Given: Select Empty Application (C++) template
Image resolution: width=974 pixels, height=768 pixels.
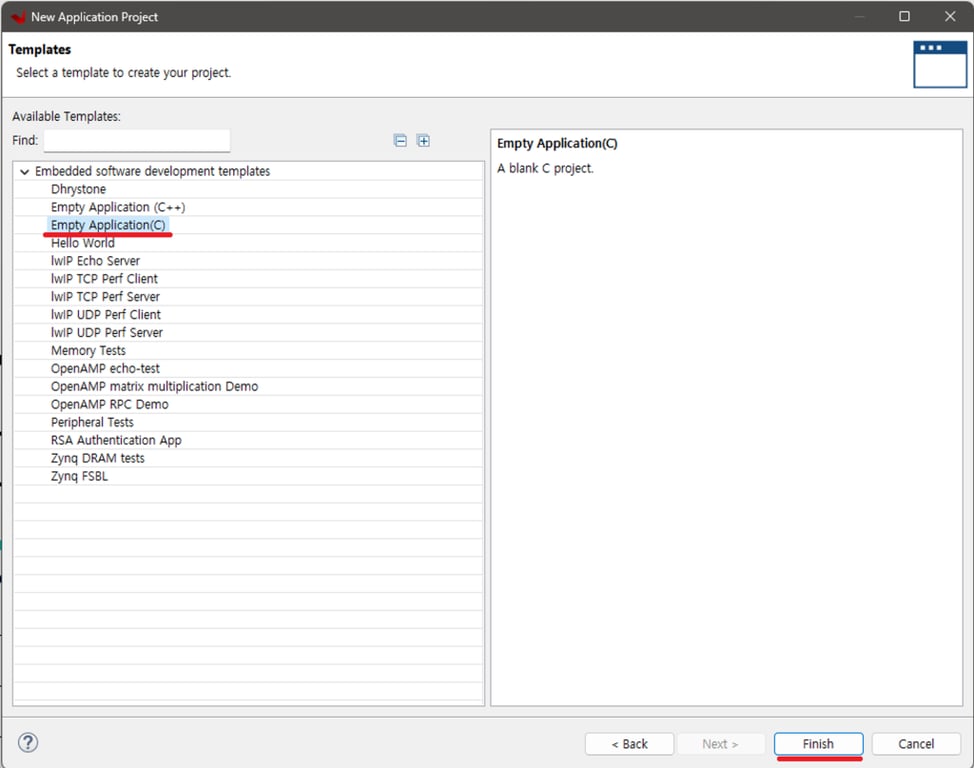Looking at the screenshot, I should coord(118,207).
